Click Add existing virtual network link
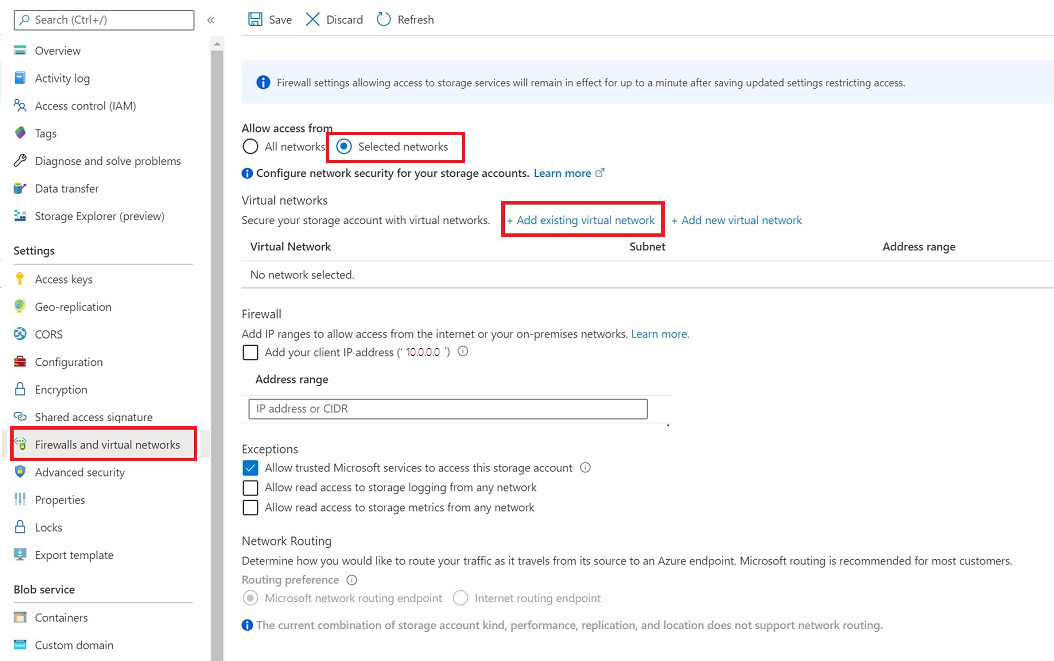 [x=581, y=220]
